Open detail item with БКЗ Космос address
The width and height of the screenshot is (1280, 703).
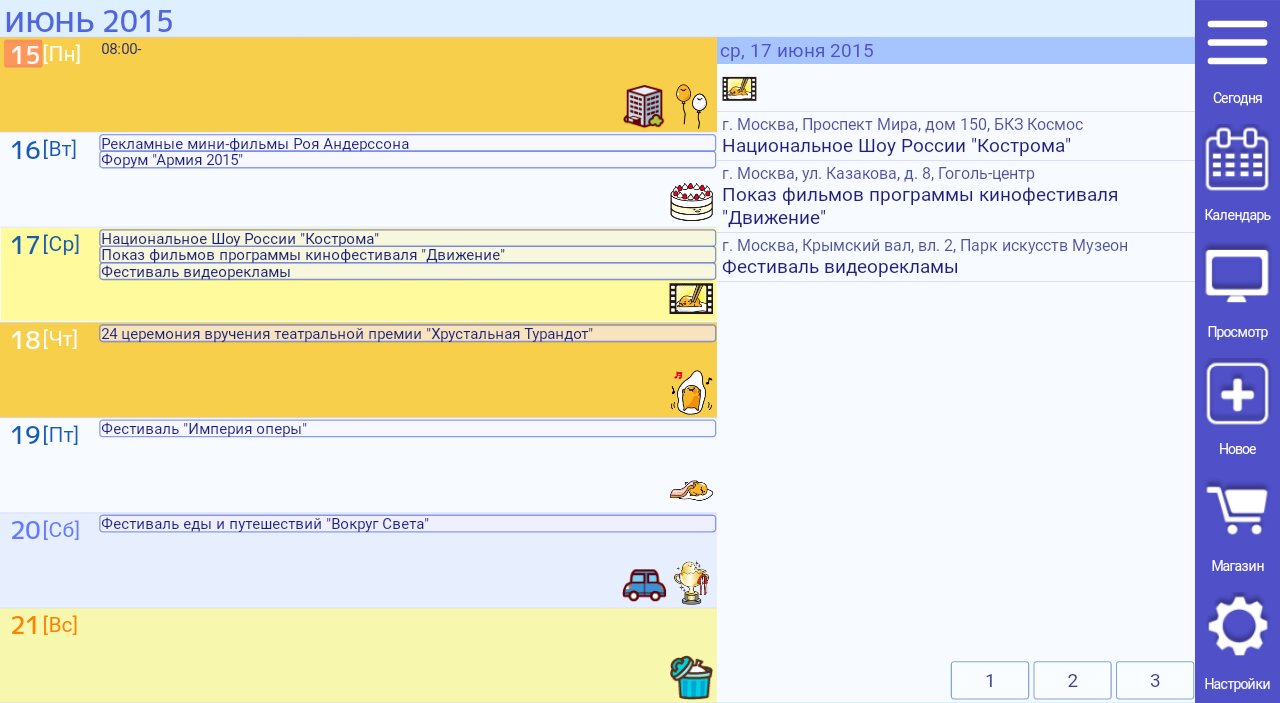pos(956,136)
